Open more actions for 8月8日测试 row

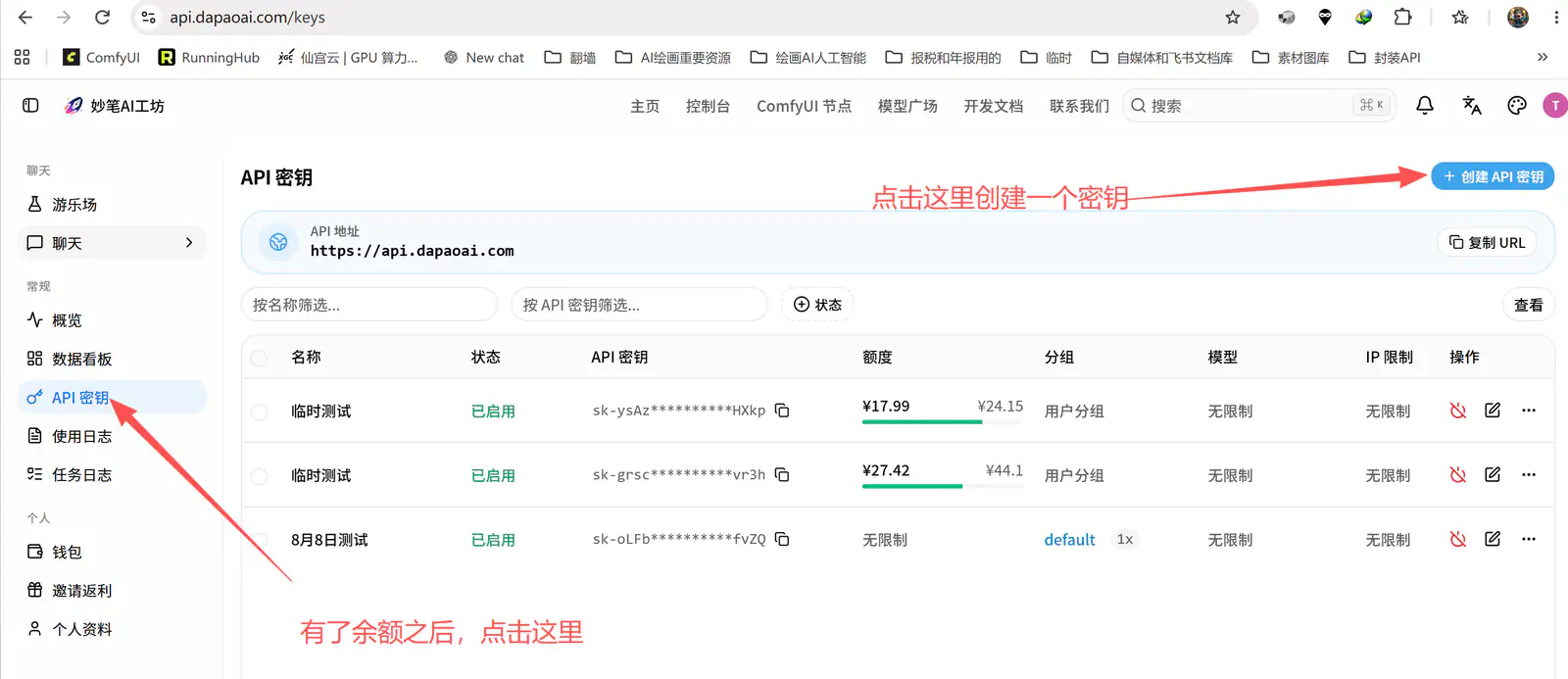tap(1529, 539)
